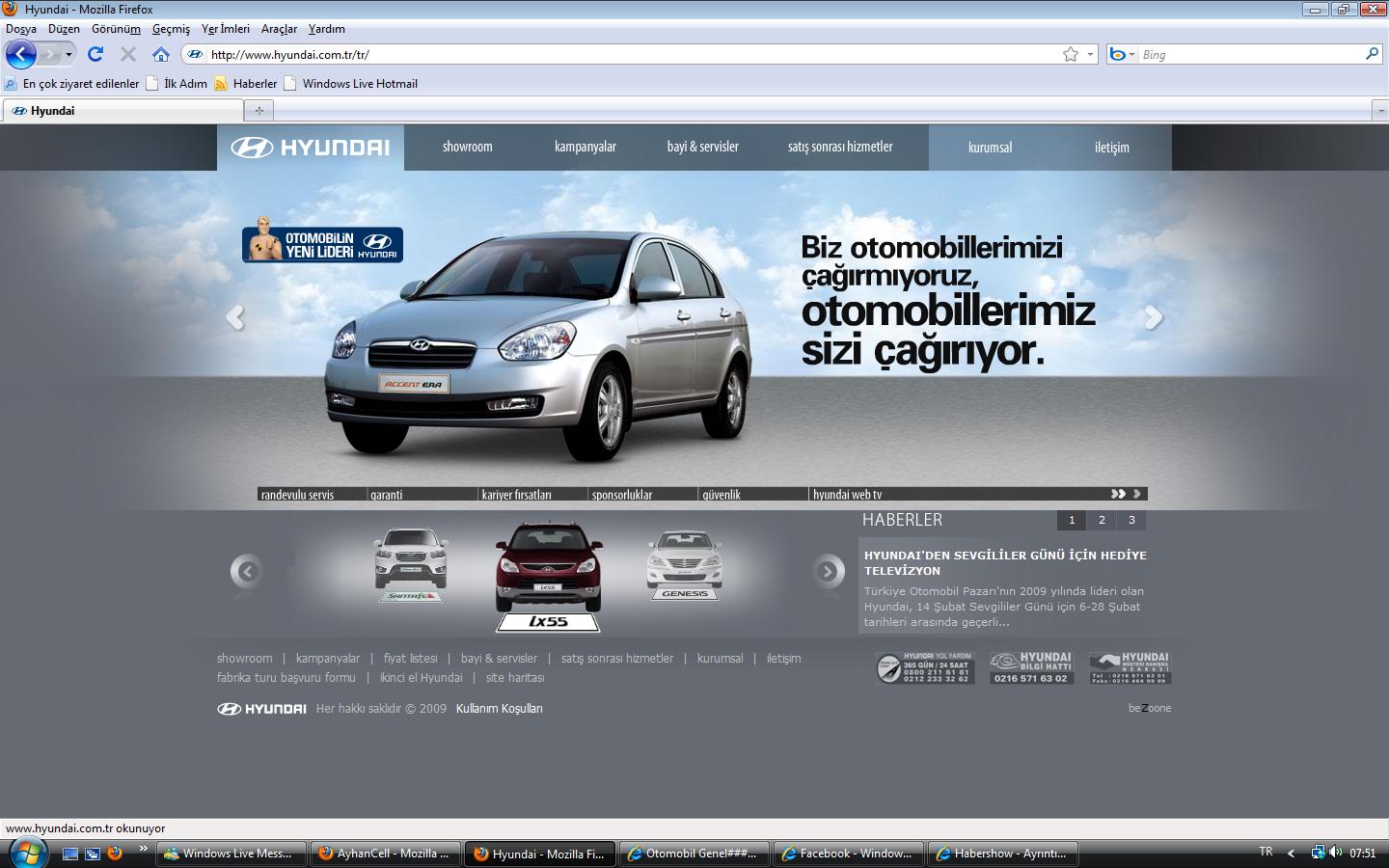Open bayi & servisler navigation item
This screenshot has width=1389, height=868.
(703, 147)
